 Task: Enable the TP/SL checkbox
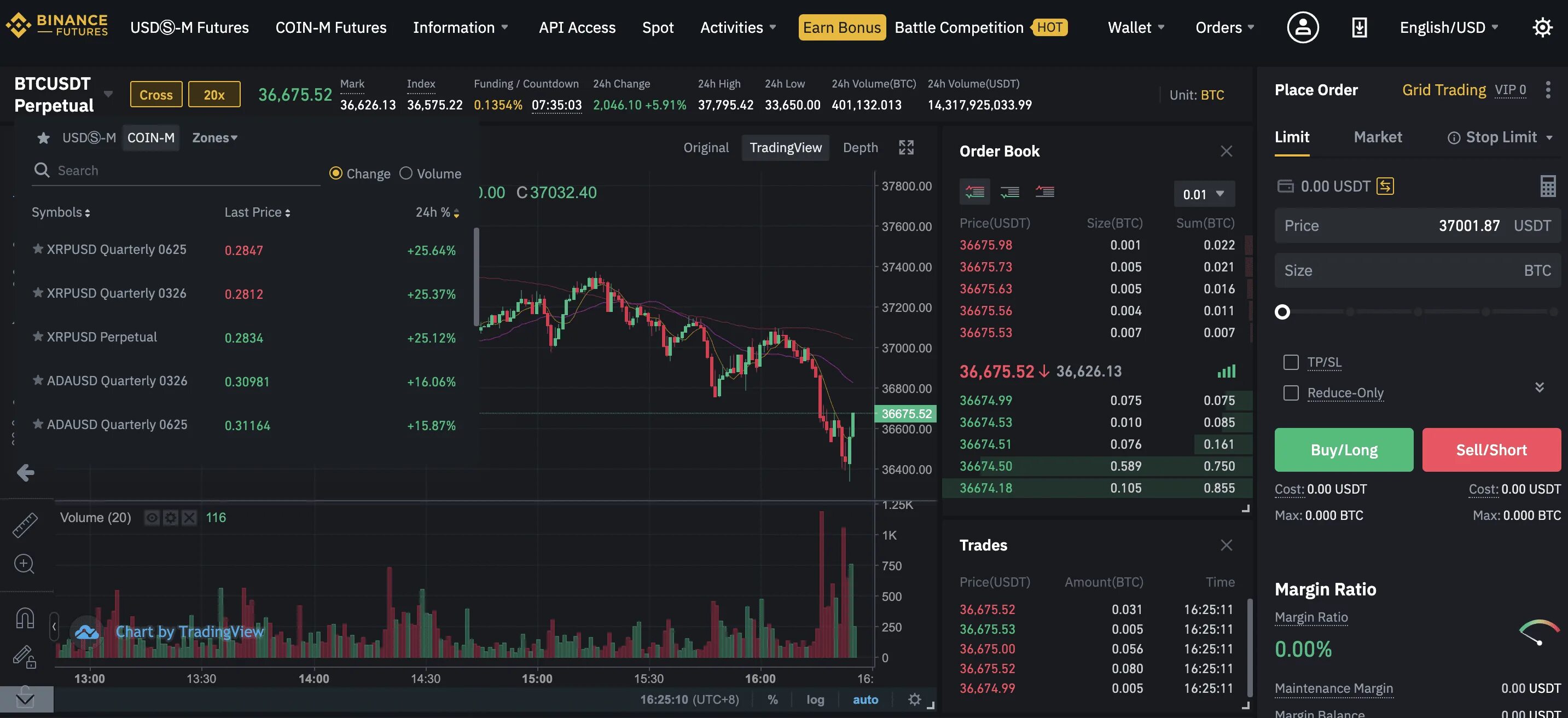click(1291, 362)
